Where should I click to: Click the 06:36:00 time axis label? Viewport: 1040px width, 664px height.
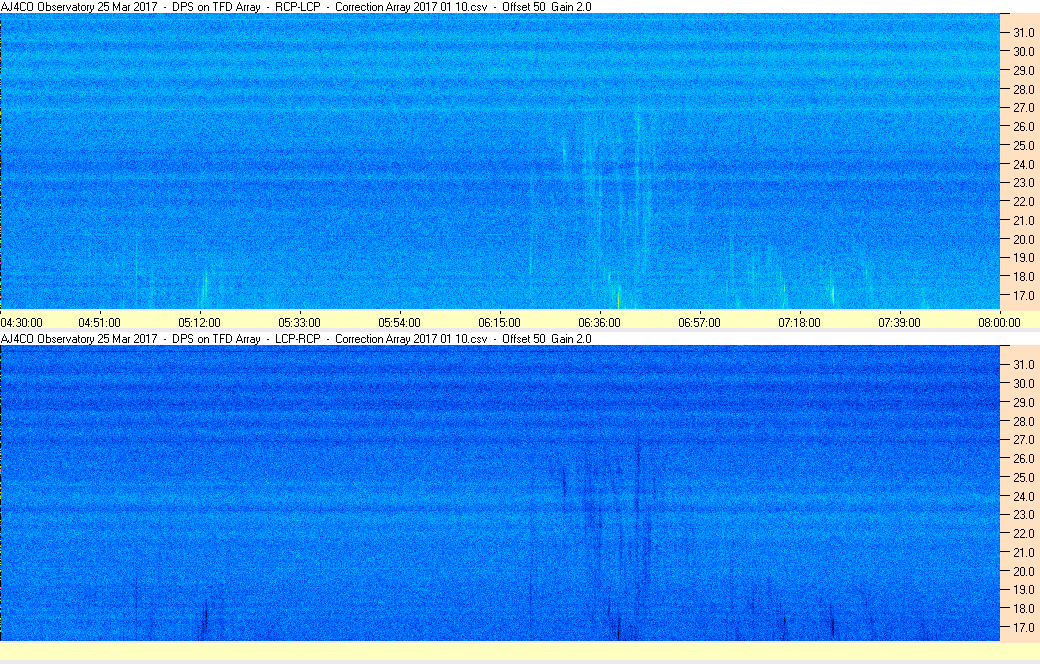pos(600,323)
